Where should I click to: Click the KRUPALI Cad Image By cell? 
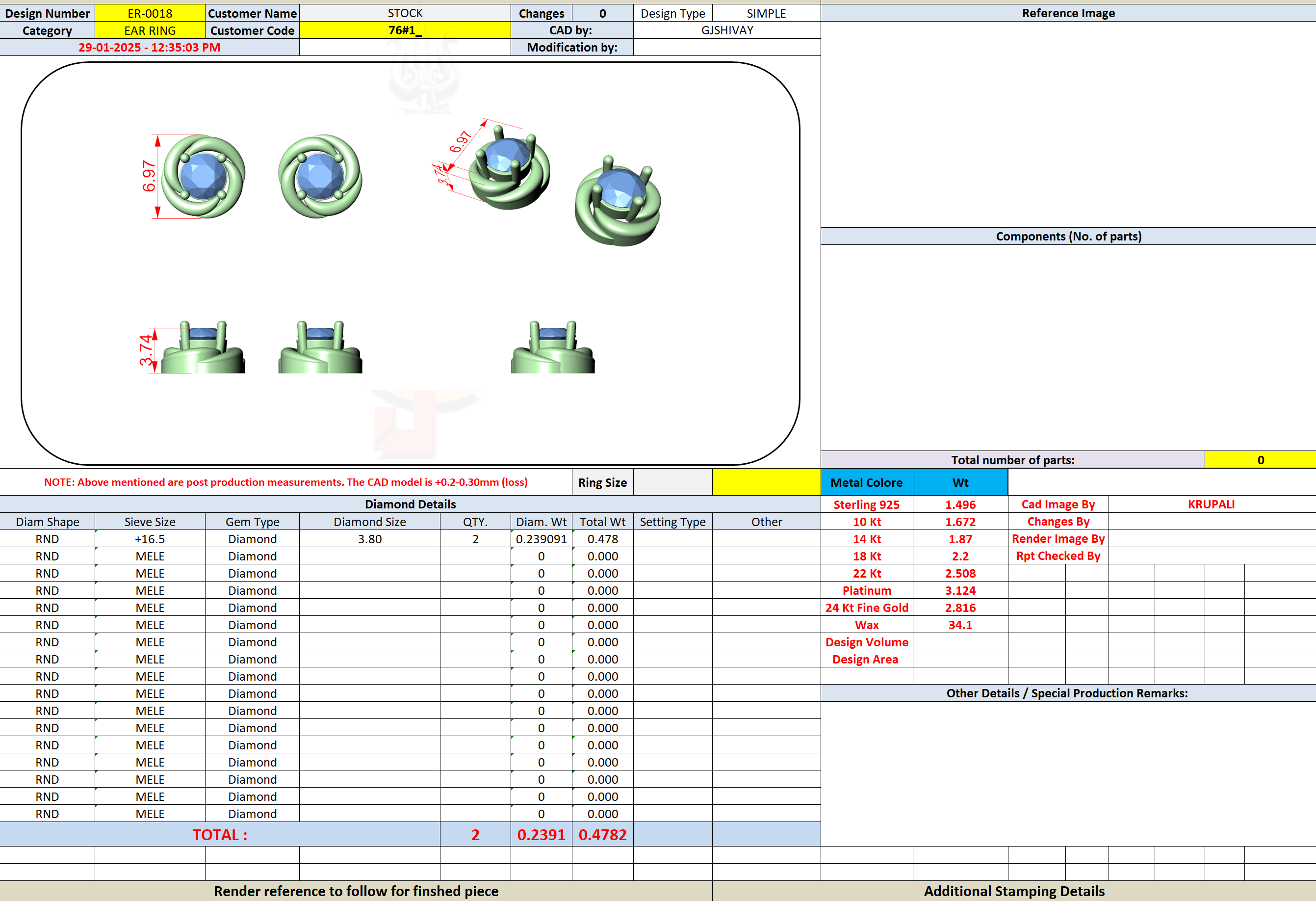click(1211, 504)
